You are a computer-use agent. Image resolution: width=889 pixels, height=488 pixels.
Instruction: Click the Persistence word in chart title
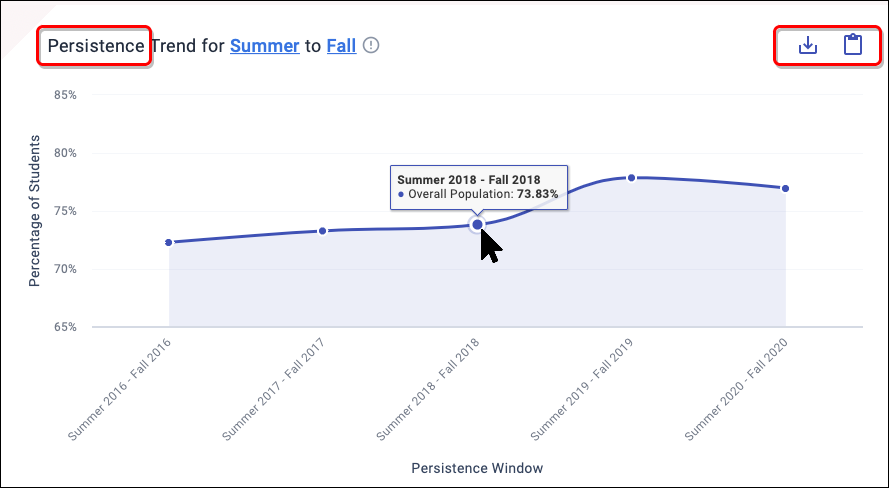coord(96,46)
